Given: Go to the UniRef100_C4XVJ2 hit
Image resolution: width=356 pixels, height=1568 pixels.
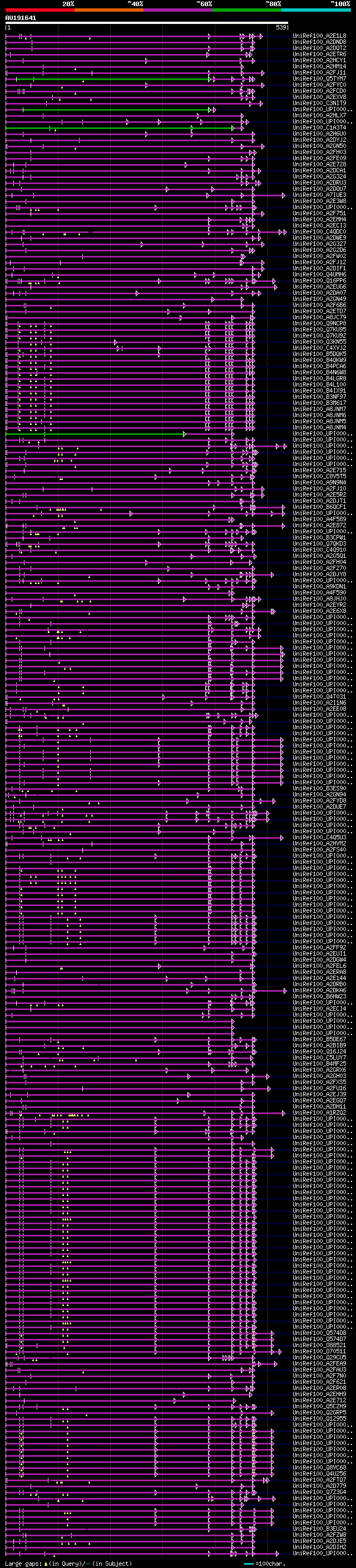Looking at the screenshot, I should (319, 348).
